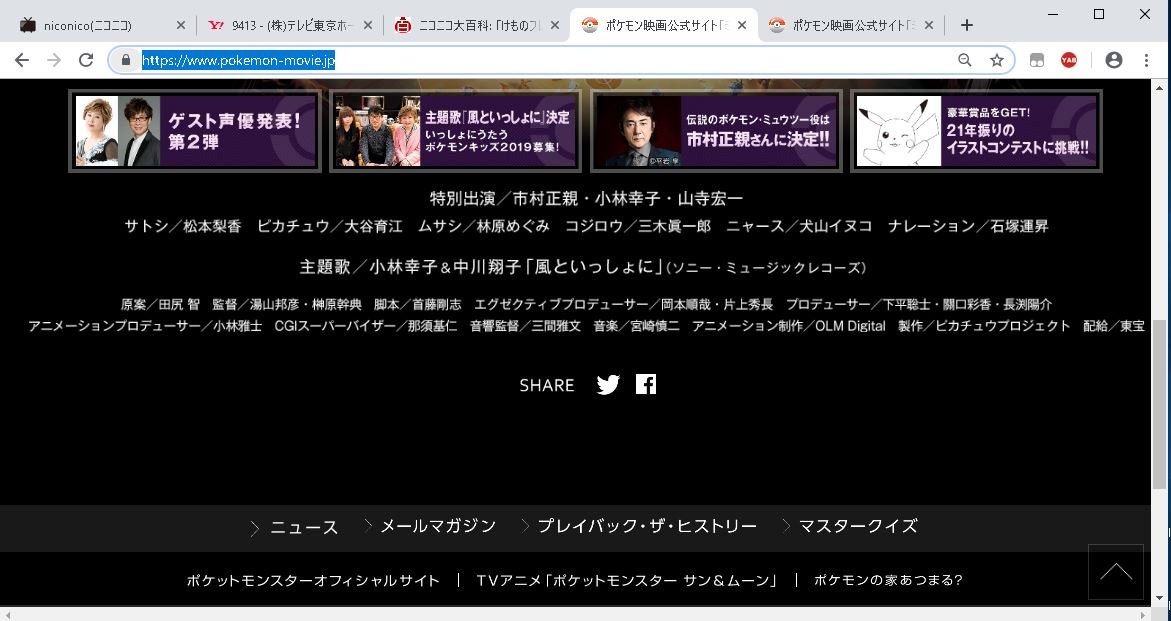Close the niconico tab
Viewport: 1171px width, 621px height.
pos(180,25)
